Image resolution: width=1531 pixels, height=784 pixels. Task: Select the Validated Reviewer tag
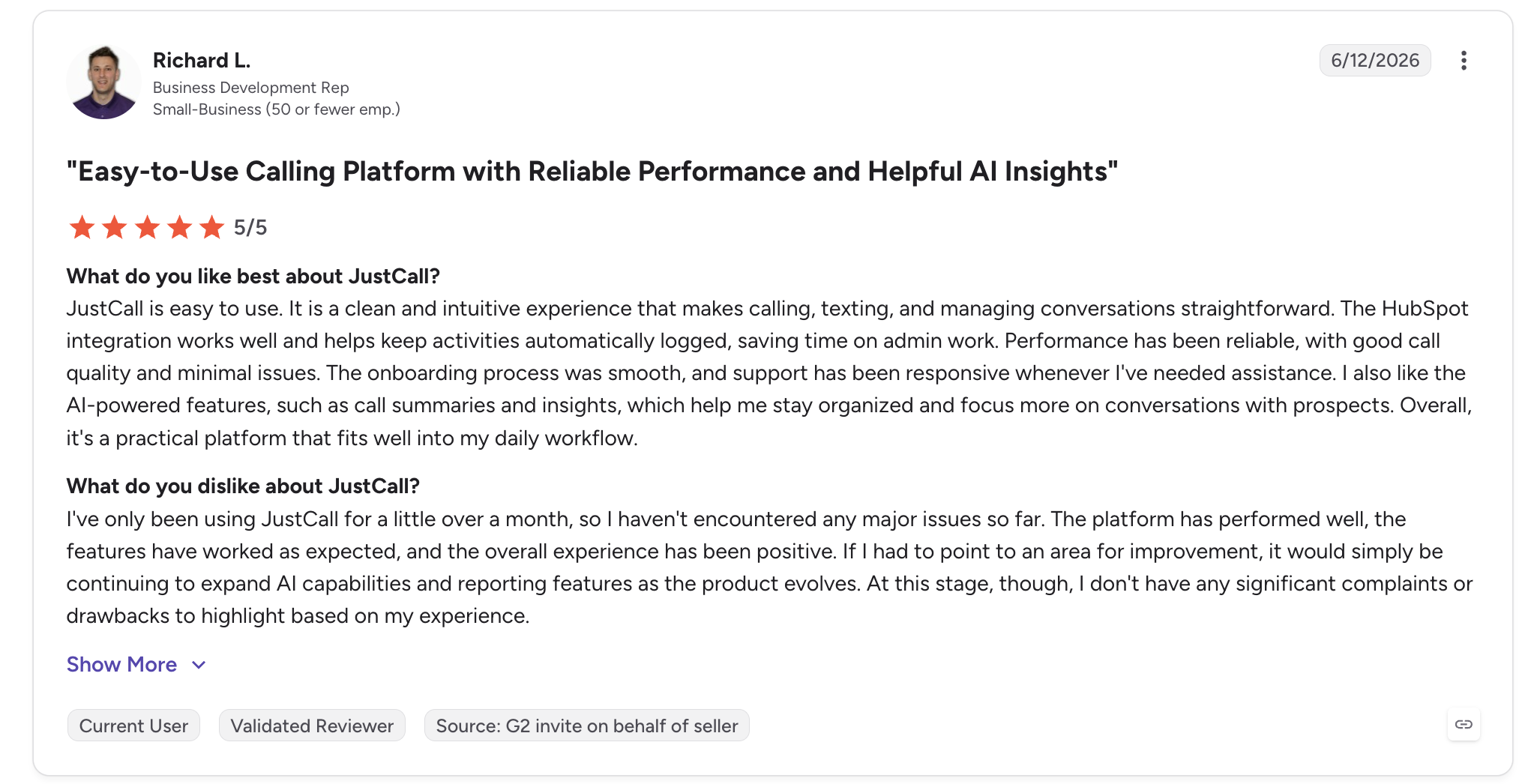[x=312, y=726]
